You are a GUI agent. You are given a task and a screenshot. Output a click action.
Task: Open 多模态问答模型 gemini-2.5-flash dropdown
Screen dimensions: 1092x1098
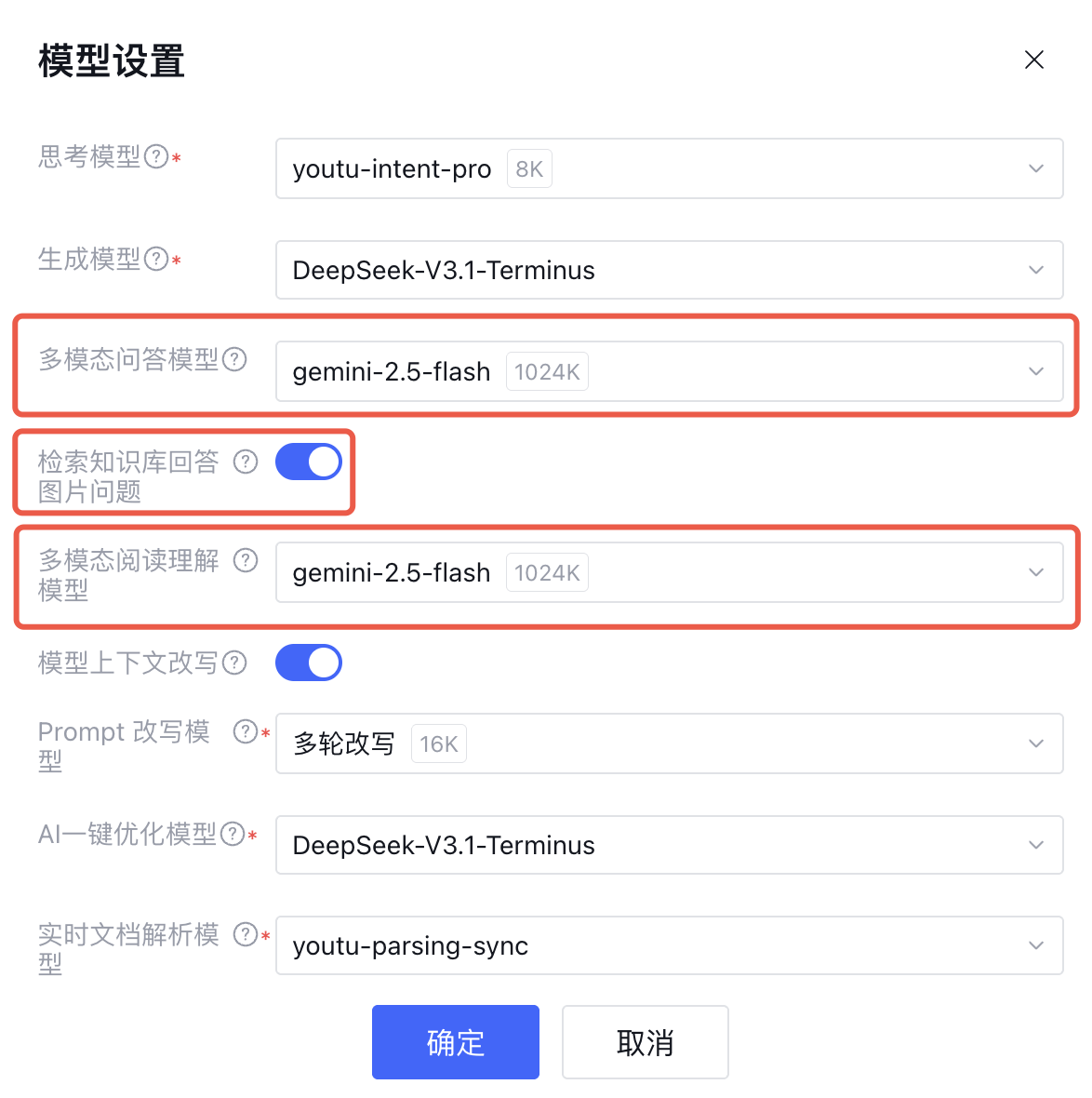669,371
